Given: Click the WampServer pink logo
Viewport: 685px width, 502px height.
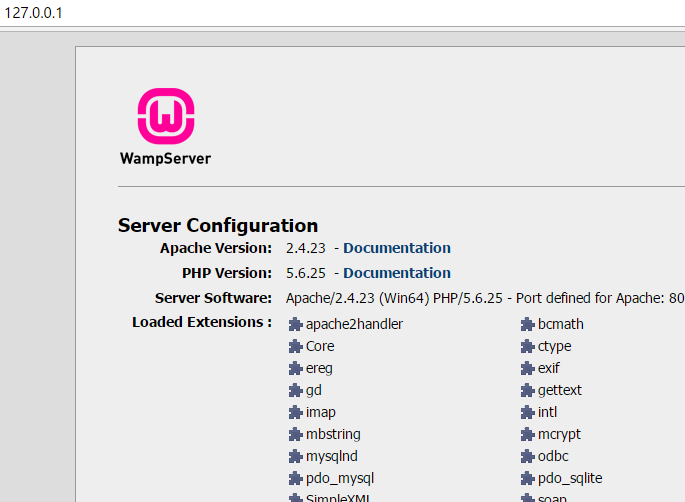Looking at the screenshot, I should pyautogui.click(x=166, y=116).
